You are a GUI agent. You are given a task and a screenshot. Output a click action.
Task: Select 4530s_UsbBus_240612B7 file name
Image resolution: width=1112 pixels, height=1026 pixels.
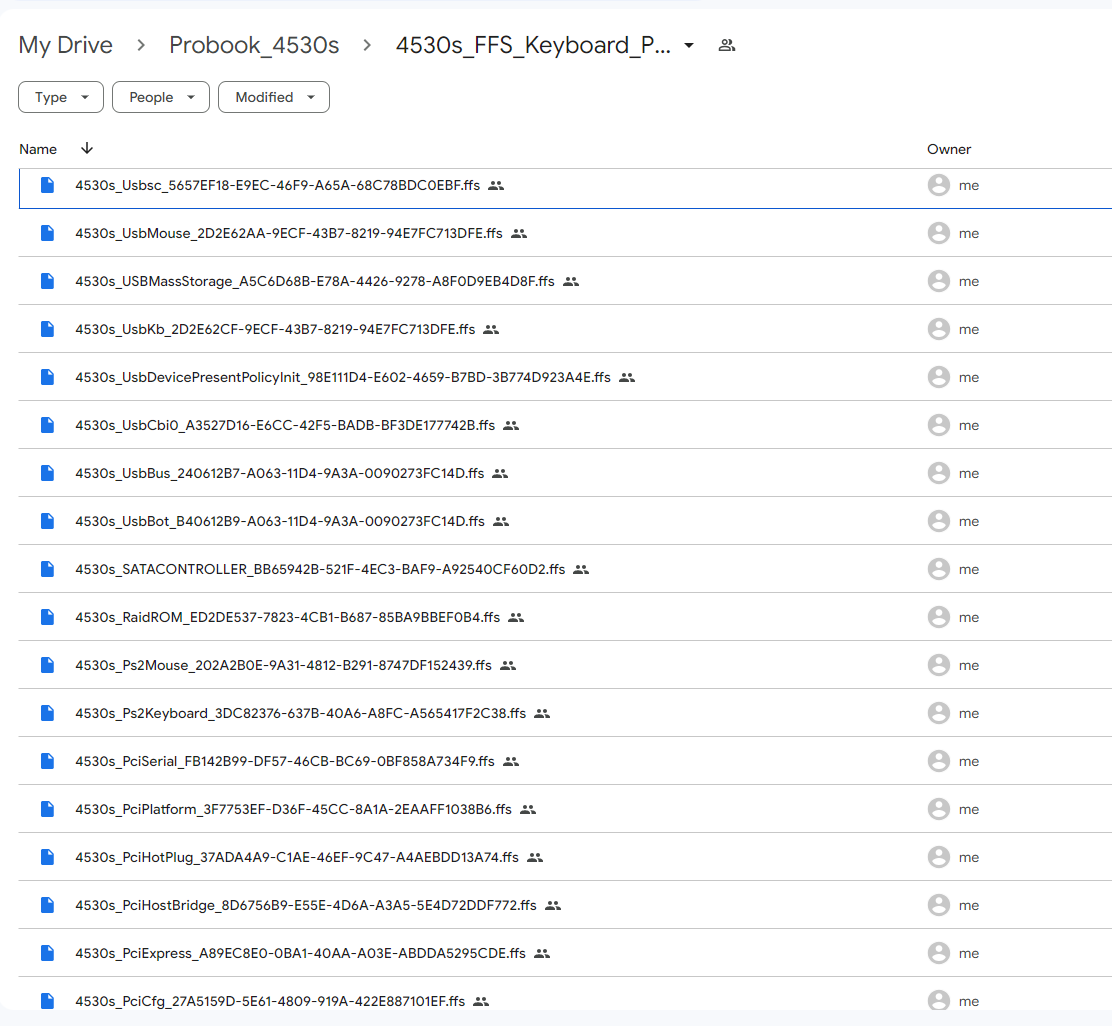pos(279,473)
